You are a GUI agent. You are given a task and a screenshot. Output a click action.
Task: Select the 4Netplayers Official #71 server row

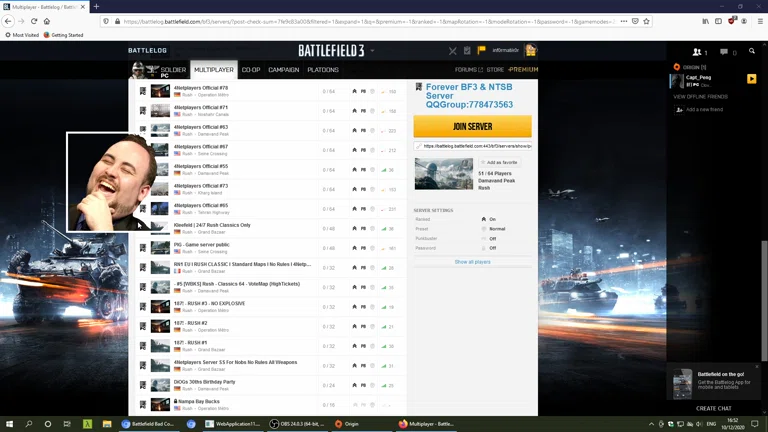(270, 111)
